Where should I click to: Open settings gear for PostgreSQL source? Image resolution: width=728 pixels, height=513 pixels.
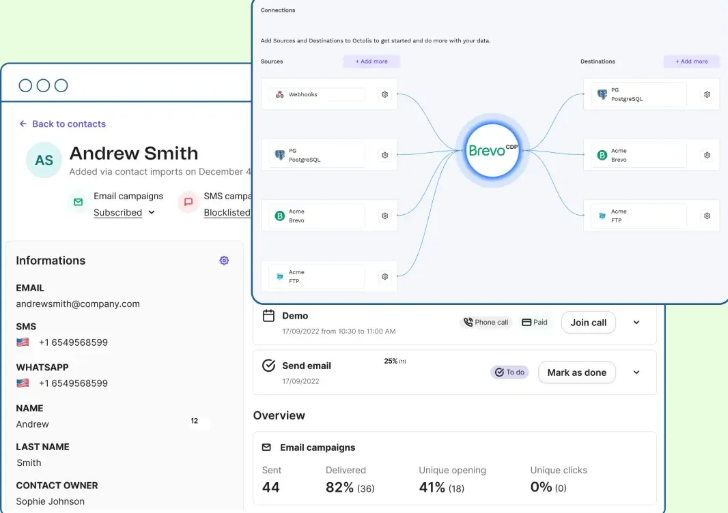point(384,155)
